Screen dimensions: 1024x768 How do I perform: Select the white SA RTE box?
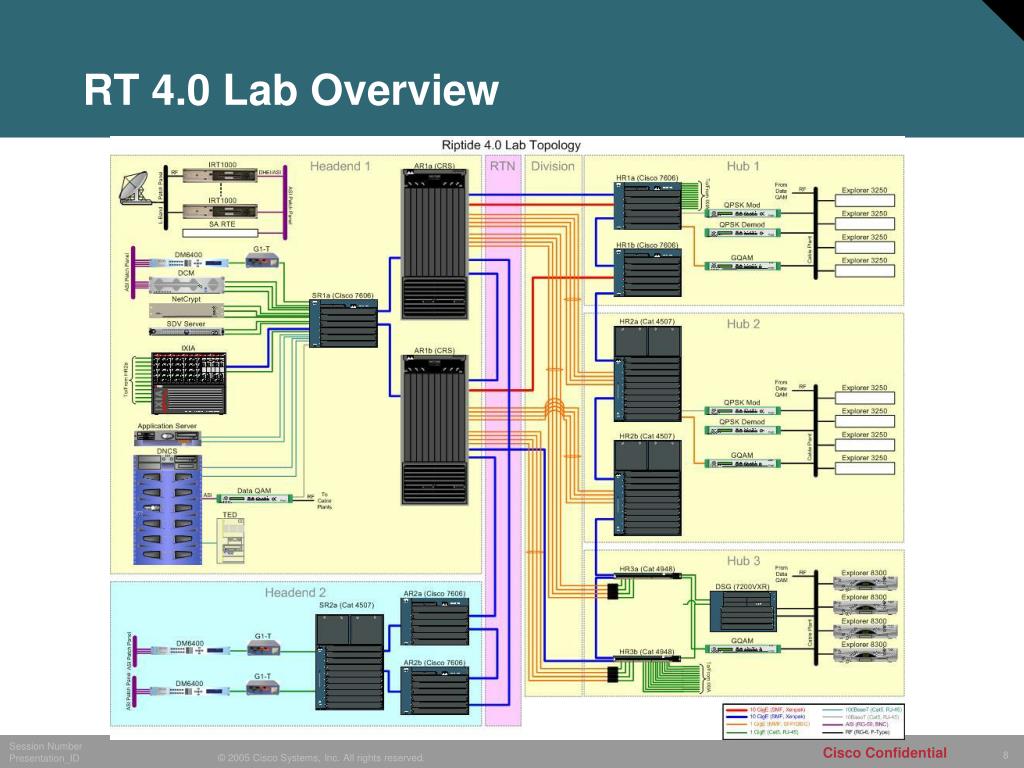tap(220, 233)
